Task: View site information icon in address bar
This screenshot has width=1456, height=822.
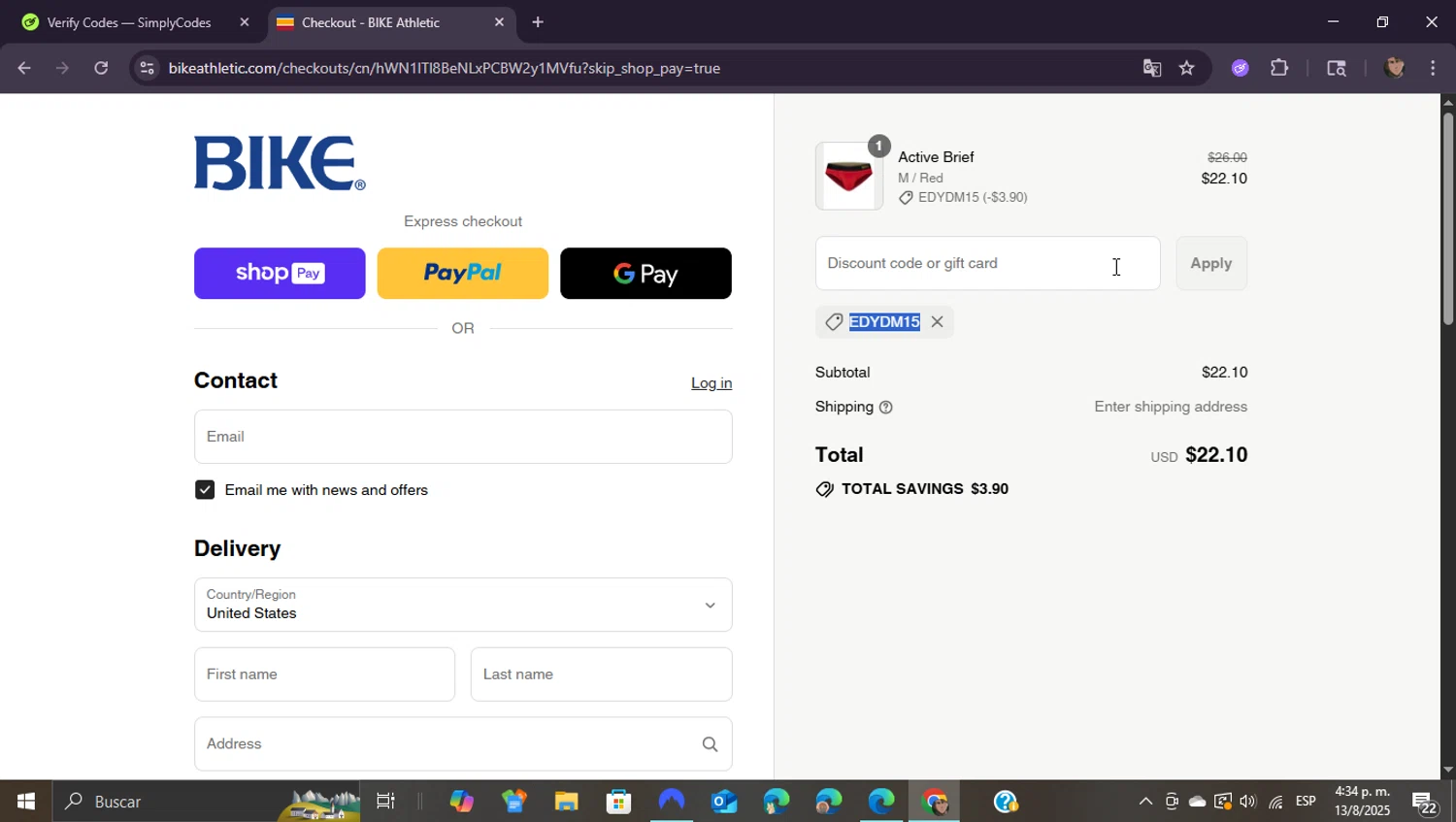Action: 147,68
